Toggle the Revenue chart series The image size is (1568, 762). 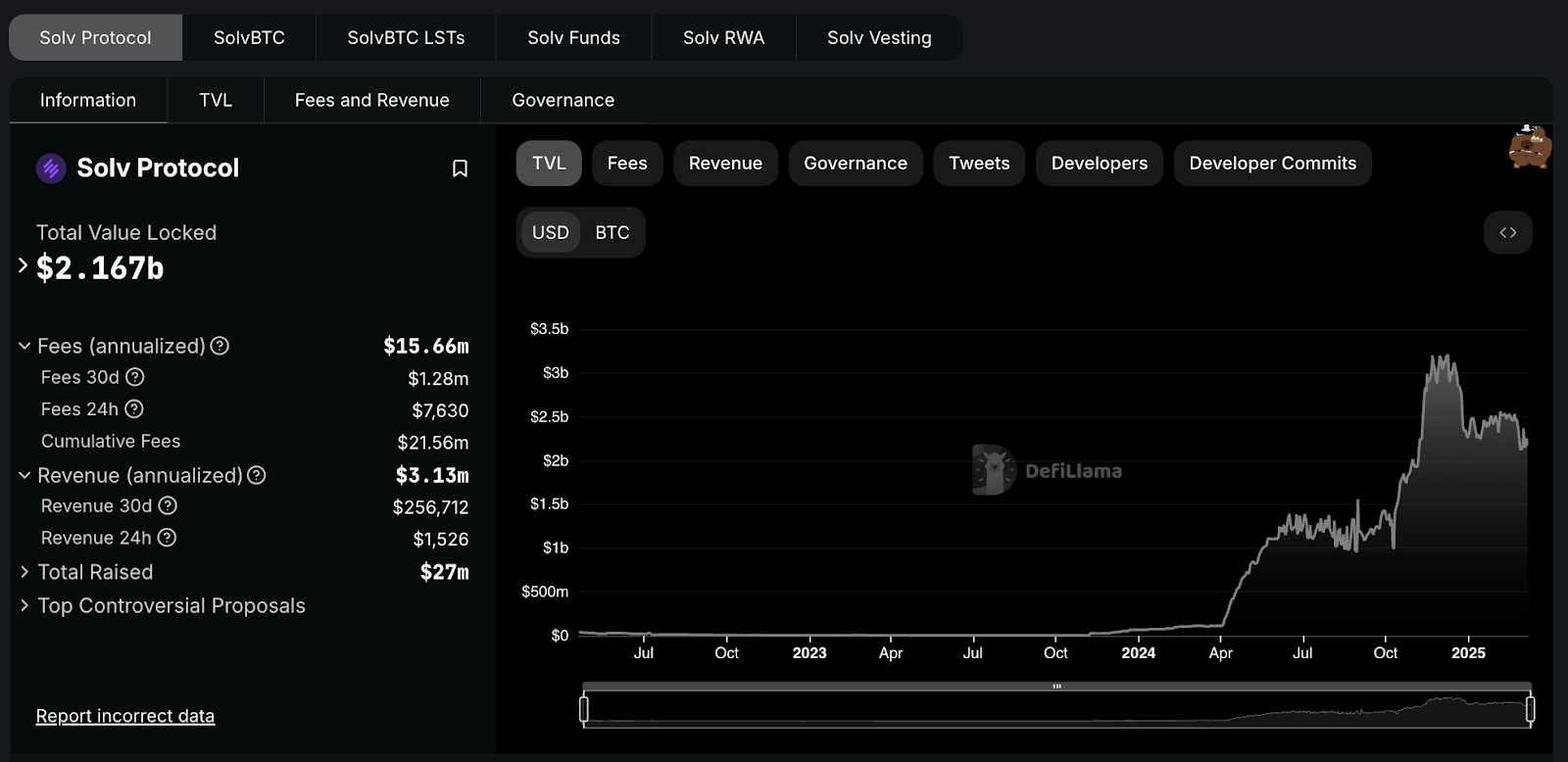(x=725, y=164)
